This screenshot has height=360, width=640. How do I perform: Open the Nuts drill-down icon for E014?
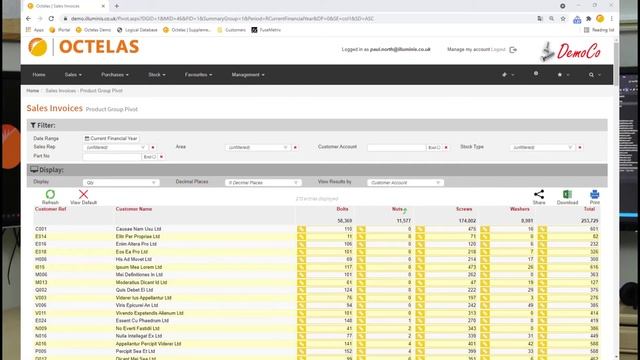point(361,237)
